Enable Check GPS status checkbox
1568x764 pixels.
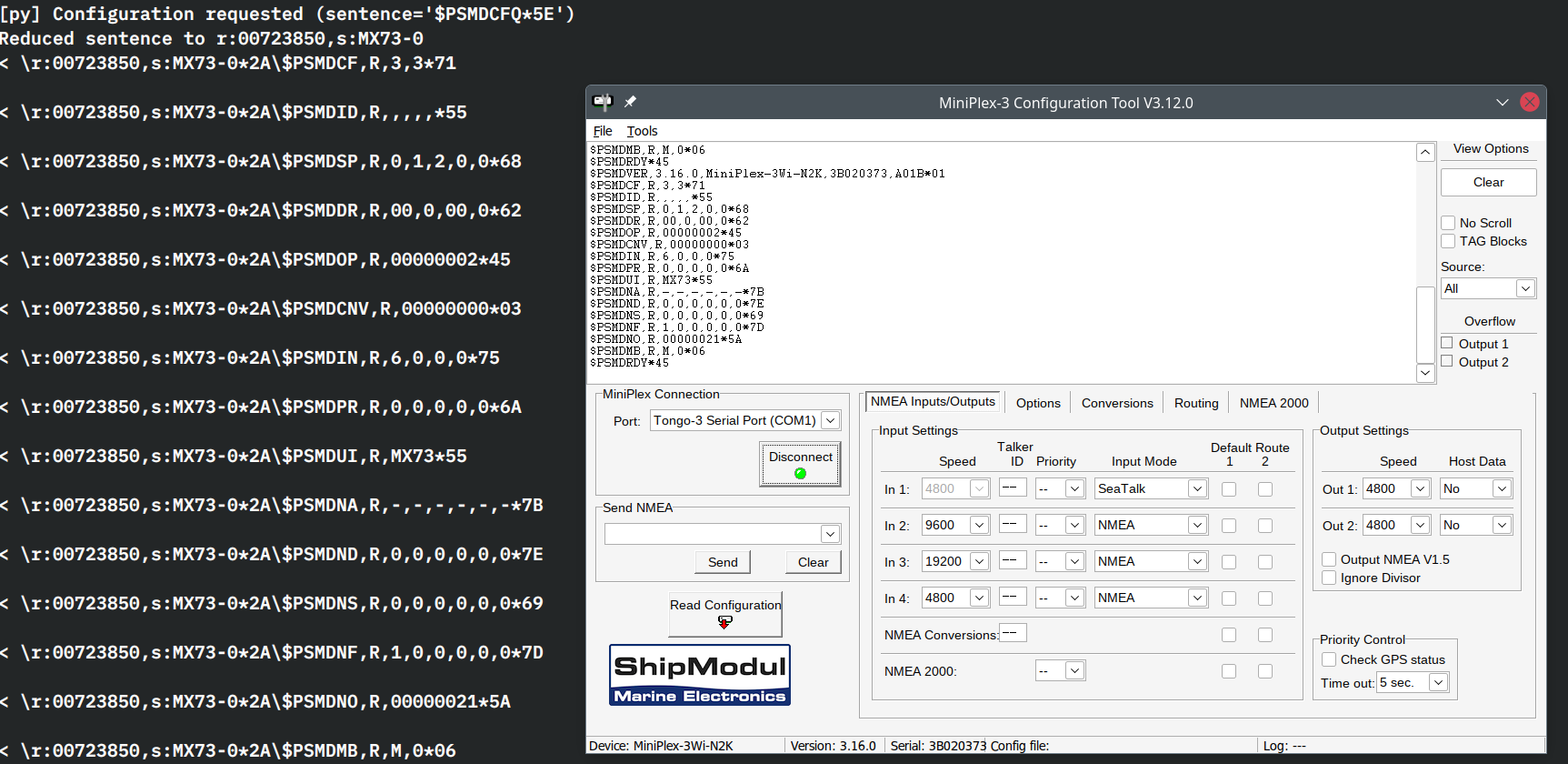[1329, 659]
